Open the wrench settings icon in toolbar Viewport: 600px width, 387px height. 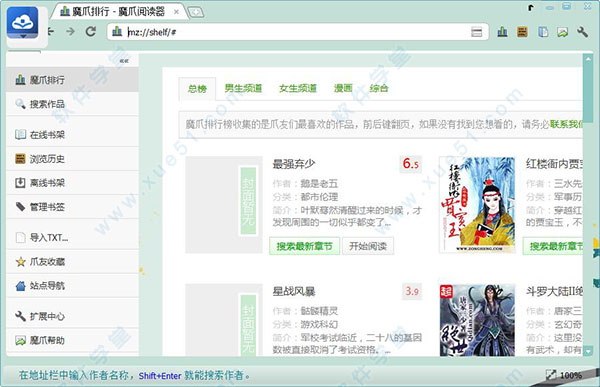click(582, 32)
